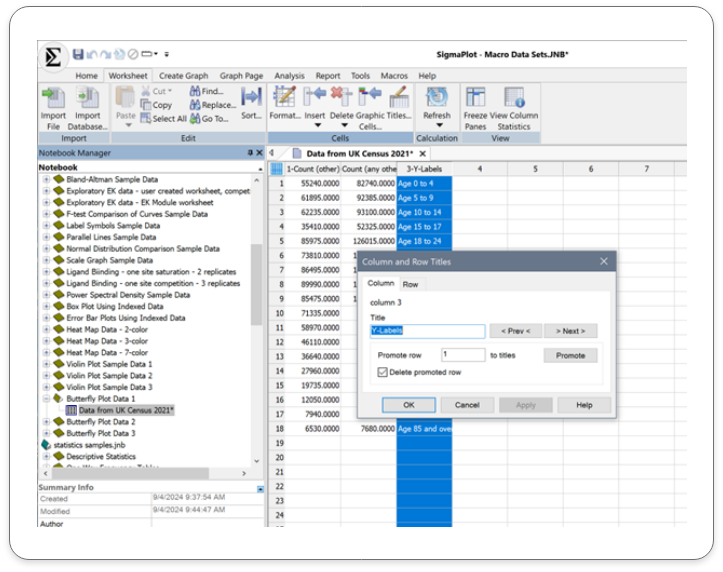The image size is (723, 572).
Task: Open the Format Cells tool
Action: [x=285, y=98]
